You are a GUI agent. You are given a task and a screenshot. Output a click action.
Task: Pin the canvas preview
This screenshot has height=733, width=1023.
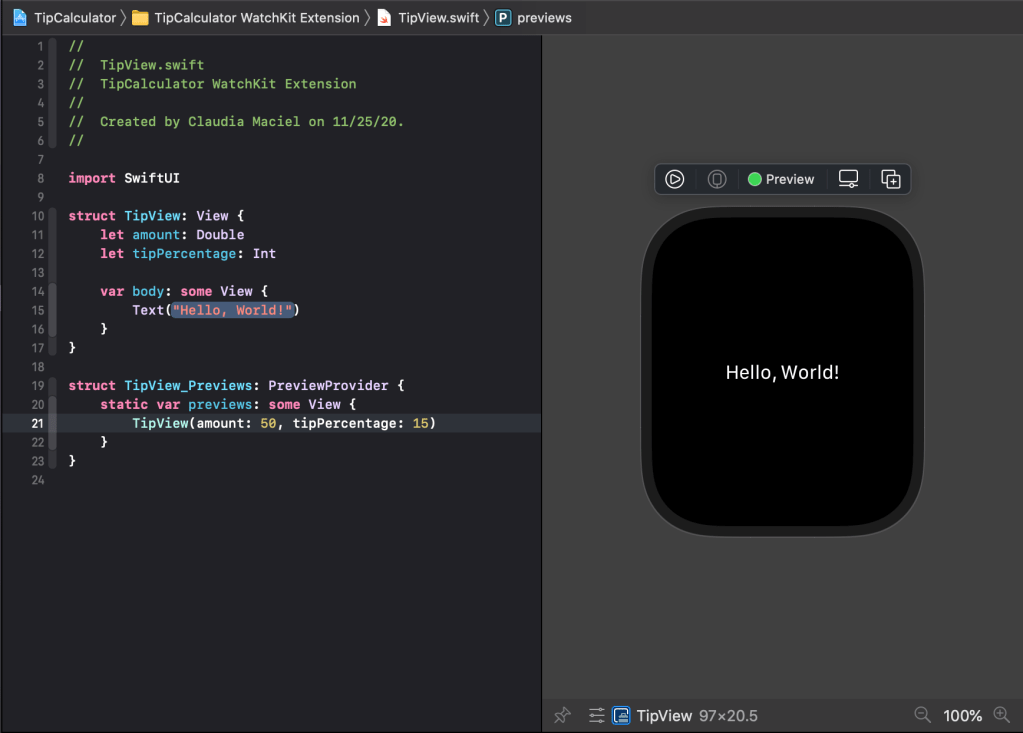coord(563,715)
